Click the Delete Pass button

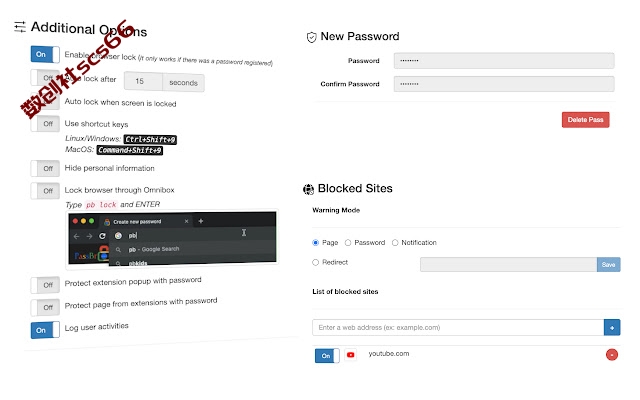coord(585,120)
